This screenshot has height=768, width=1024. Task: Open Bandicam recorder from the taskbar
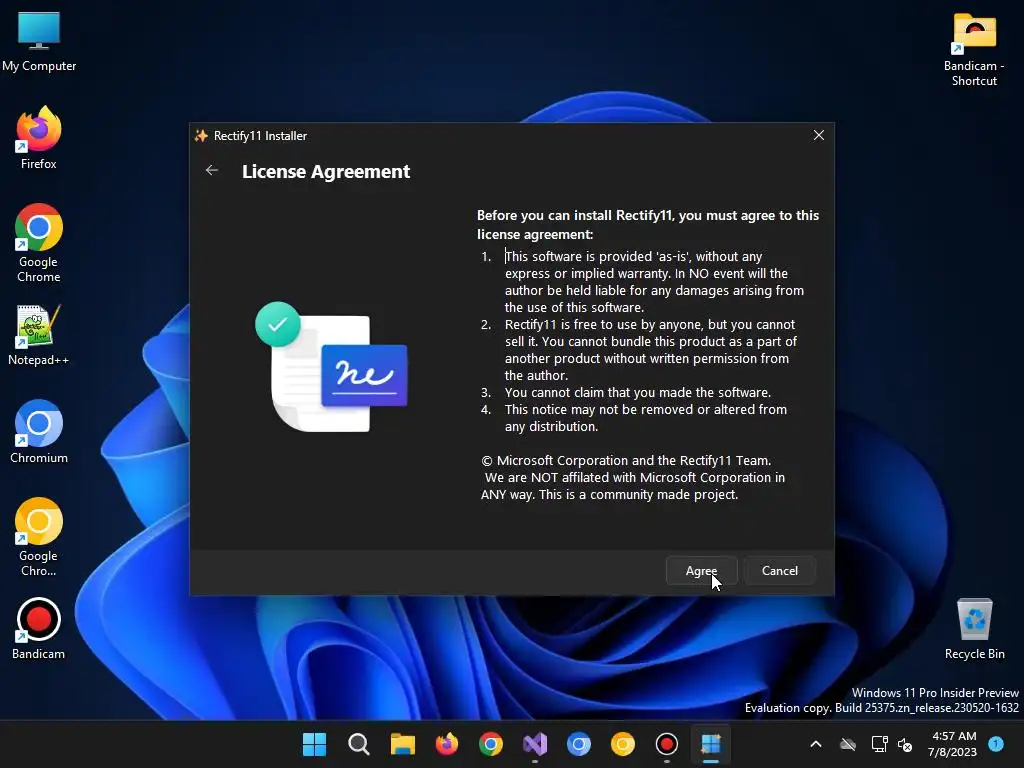click(667, 744)
